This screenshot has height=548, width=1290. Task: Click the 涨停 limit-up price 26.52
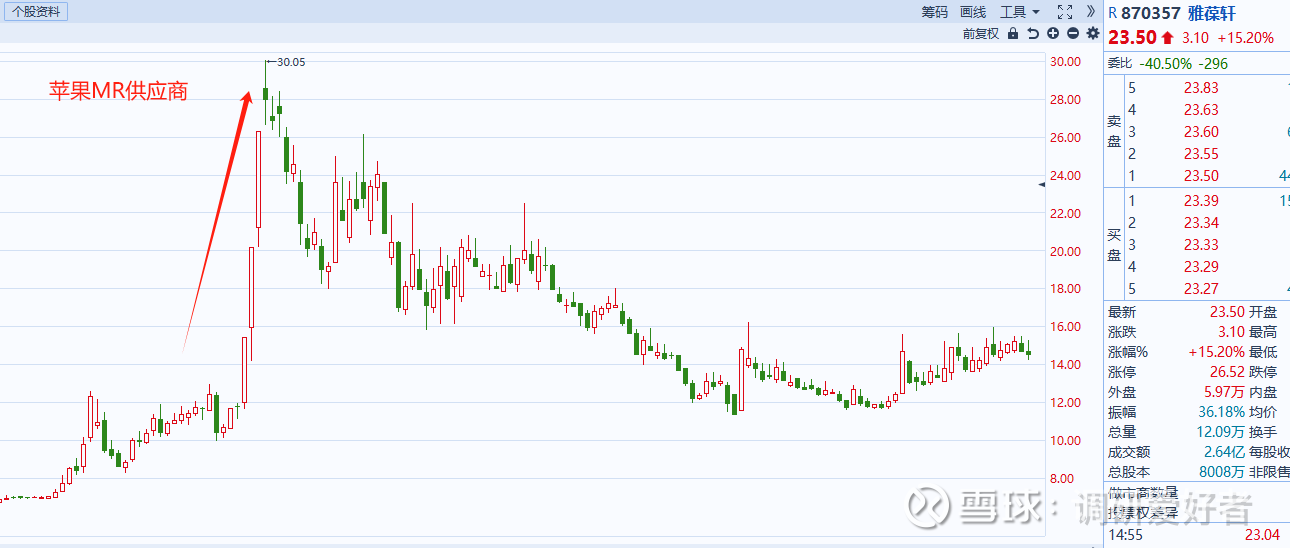(1227, 372)
